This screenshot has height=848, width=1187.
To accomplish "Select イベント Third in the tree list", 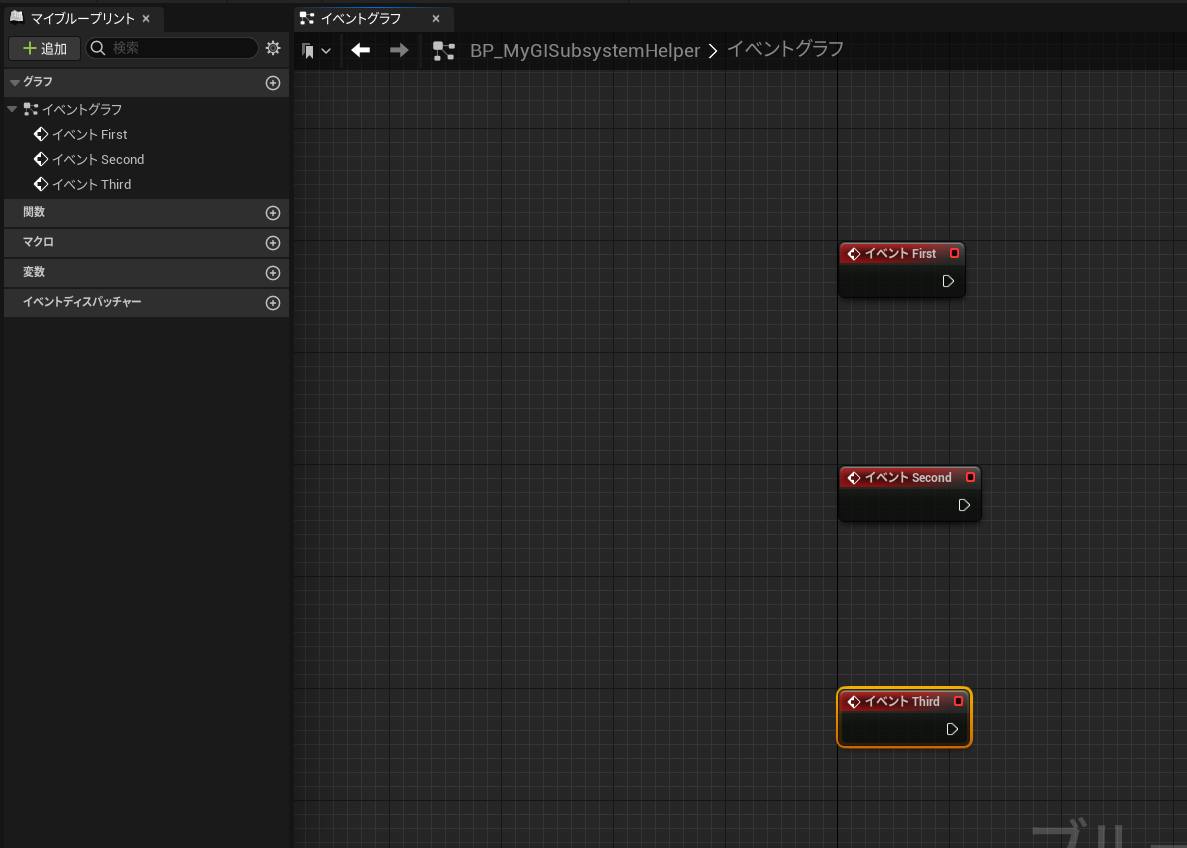I will pos(92,184).
